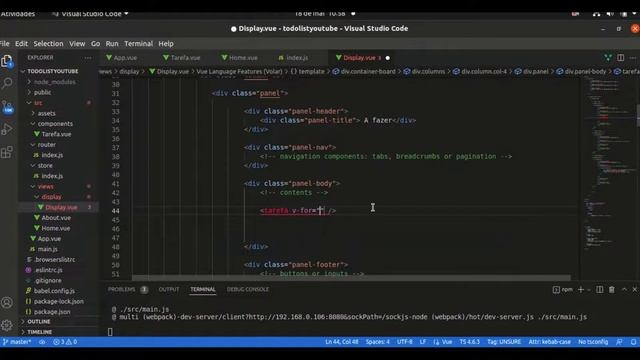
Task: Maximize panel with up chevron
Action: (x=624, y=289)
